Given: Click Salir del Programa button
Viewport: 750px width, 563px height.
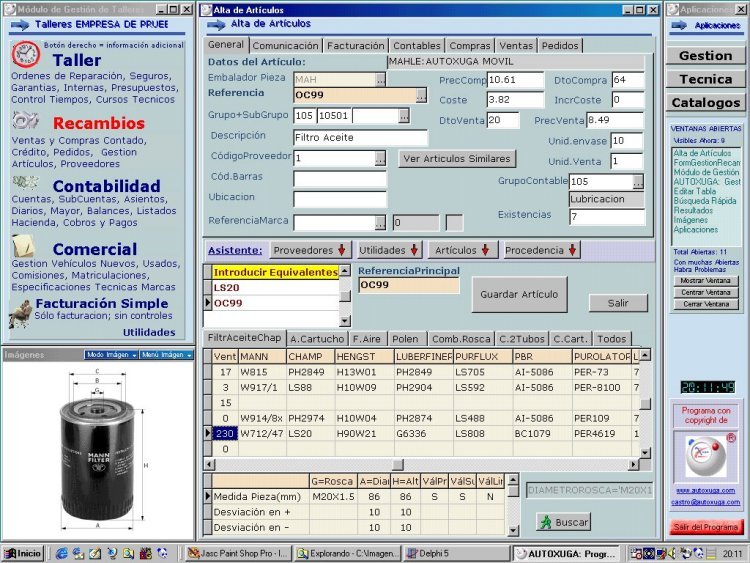Looking at the screenshot, I should click(706, 527).
